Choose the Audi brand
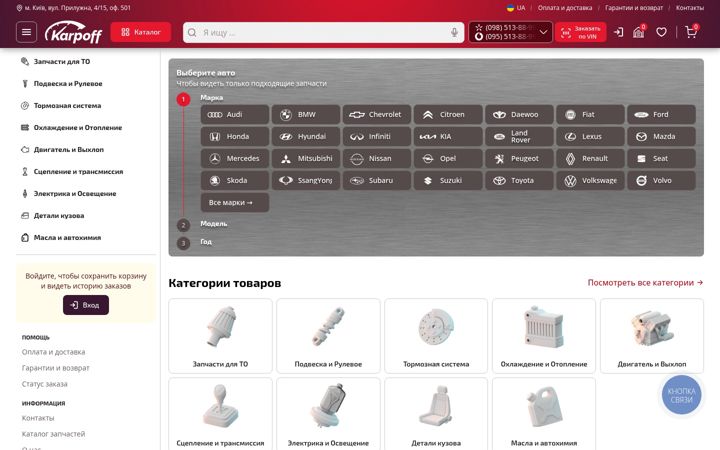The height and width of the screenshot is (450, 720). 235,114
